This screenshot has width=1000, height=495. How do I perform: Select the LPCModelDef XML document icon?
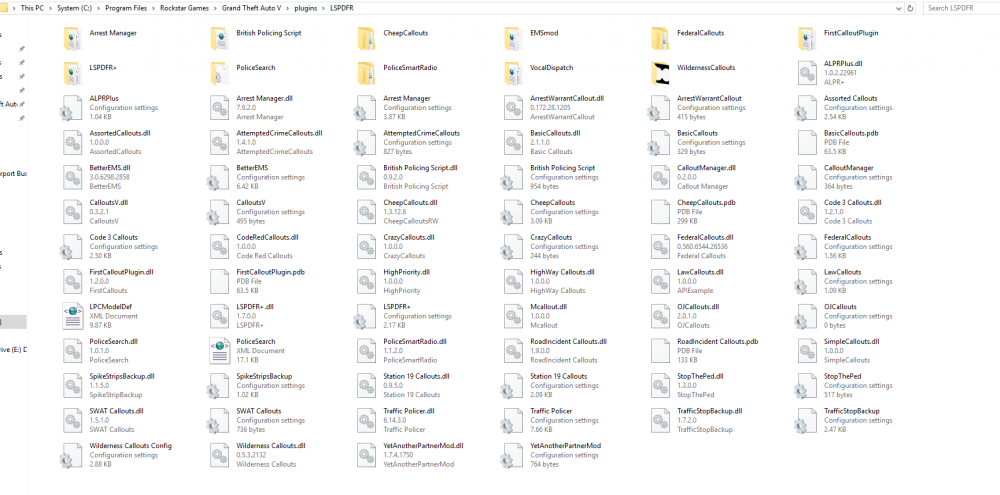pyautogui.click(x=73, y=316)
